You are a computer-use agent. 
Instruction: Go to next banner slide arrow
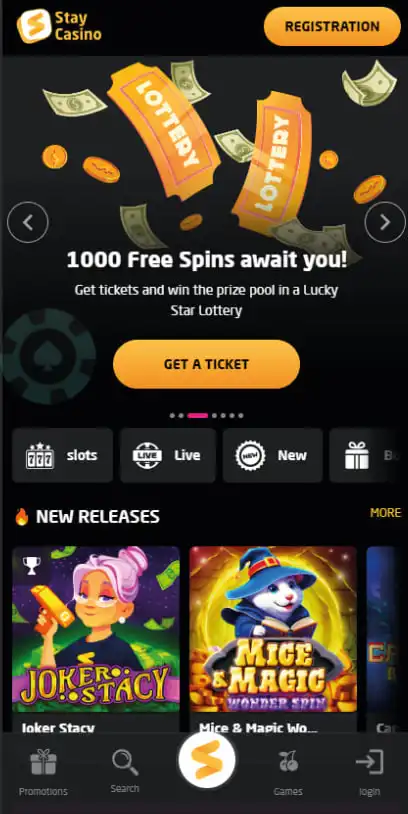click(385, 222)
